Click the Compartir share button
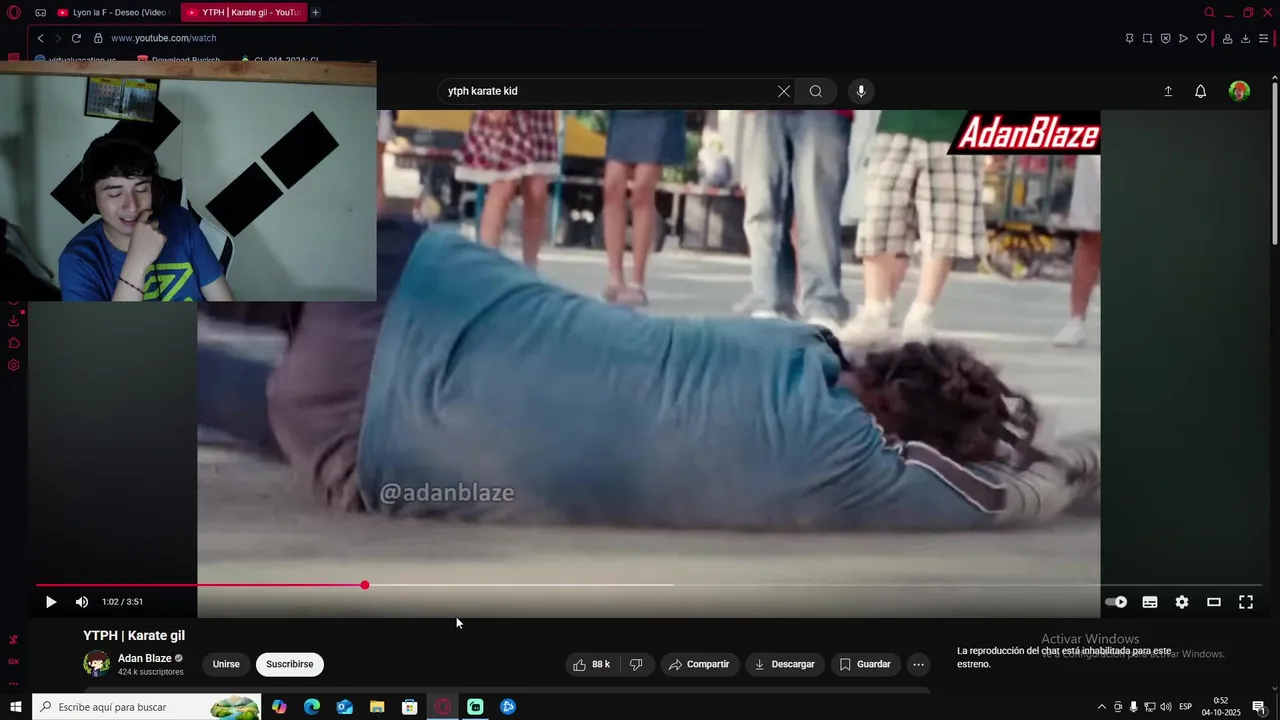1280x720 pixels. [x=700, y=664]
